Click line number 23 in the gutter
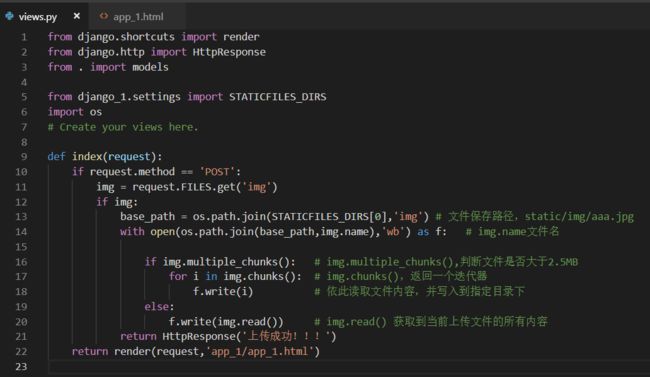This screenshot has width=650, height=377. click(21, 367)
